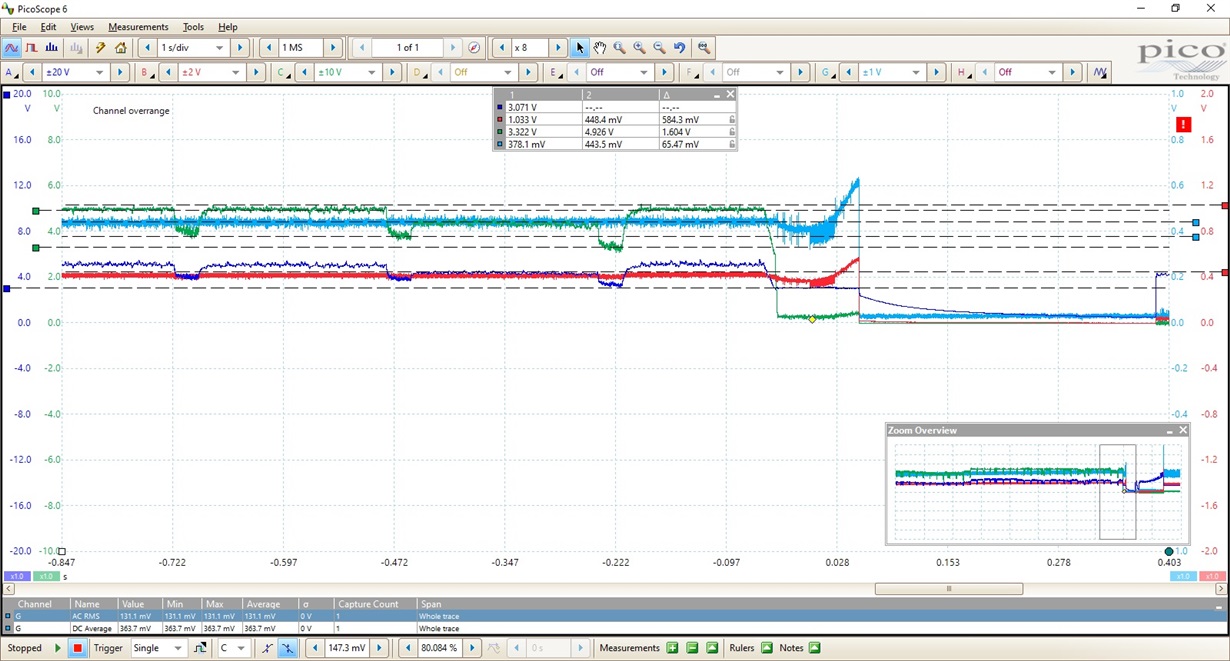Image resolution: width=1230 pixels, height=661 pixels.
Task: Toggle lock on the 1.604 V ruler row
Action: [x=732, y=132]
